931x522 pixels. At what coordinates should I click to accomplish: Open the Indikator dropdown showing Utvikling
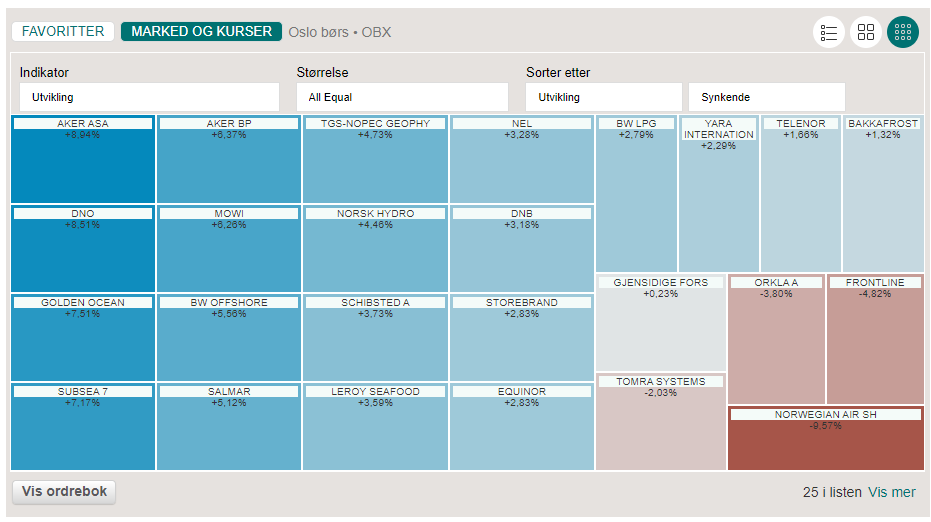pyautogui.click(x=149, y=97)
